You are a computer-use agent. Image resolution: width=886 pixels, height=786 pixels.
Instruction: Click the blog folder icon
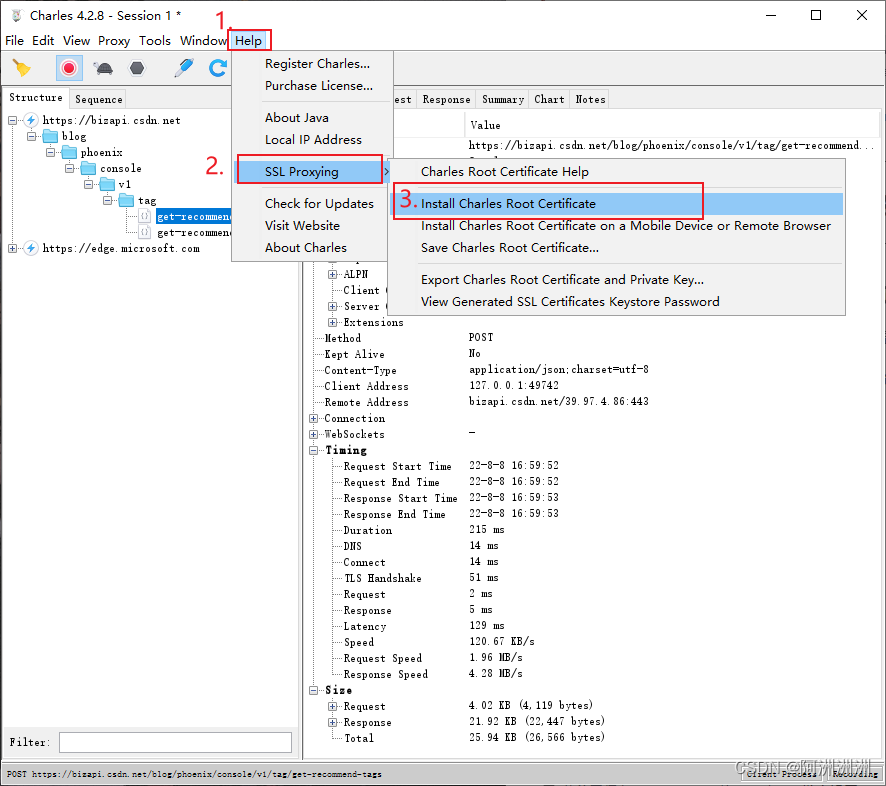click(x=50, y=136)
